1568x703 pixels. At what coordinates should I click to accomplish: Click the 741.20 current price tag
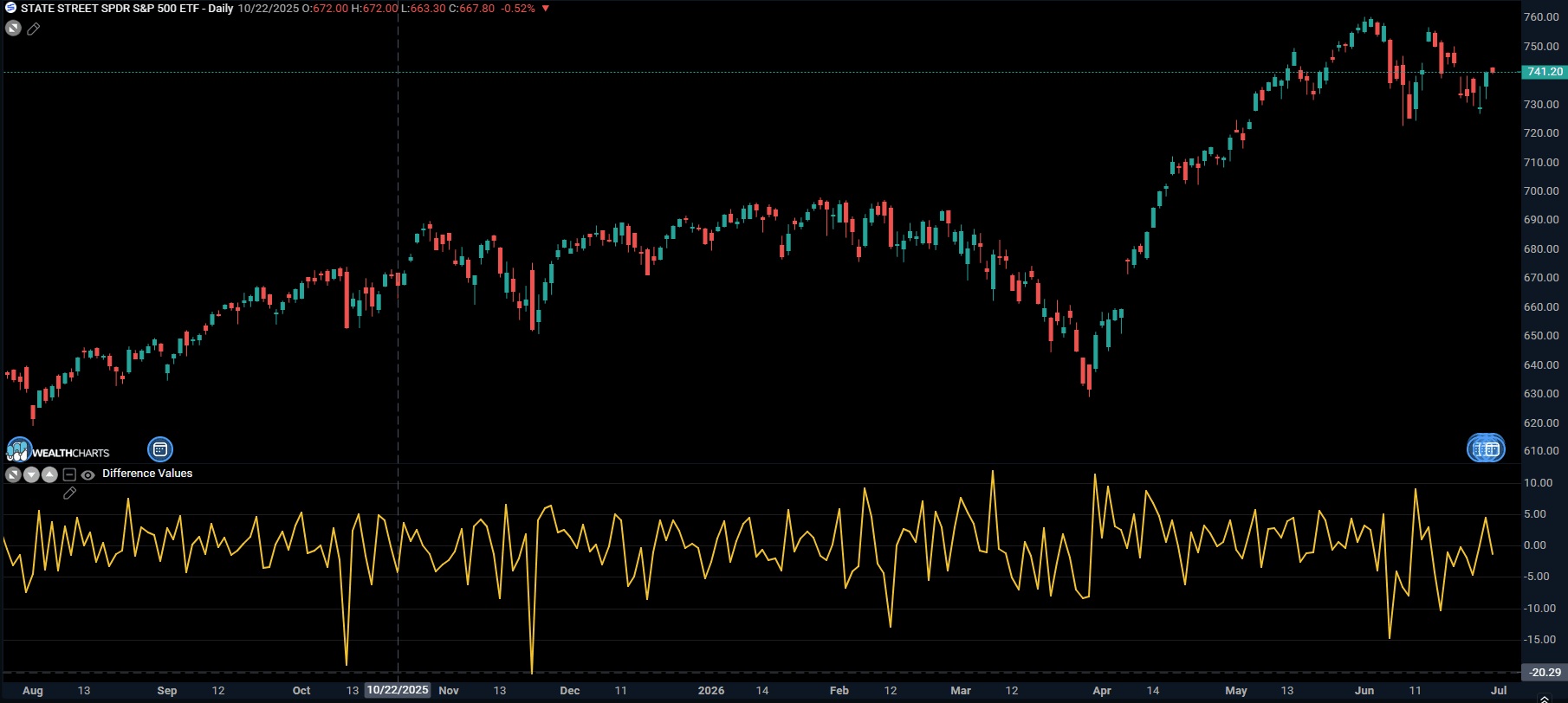coord(1545,72)
